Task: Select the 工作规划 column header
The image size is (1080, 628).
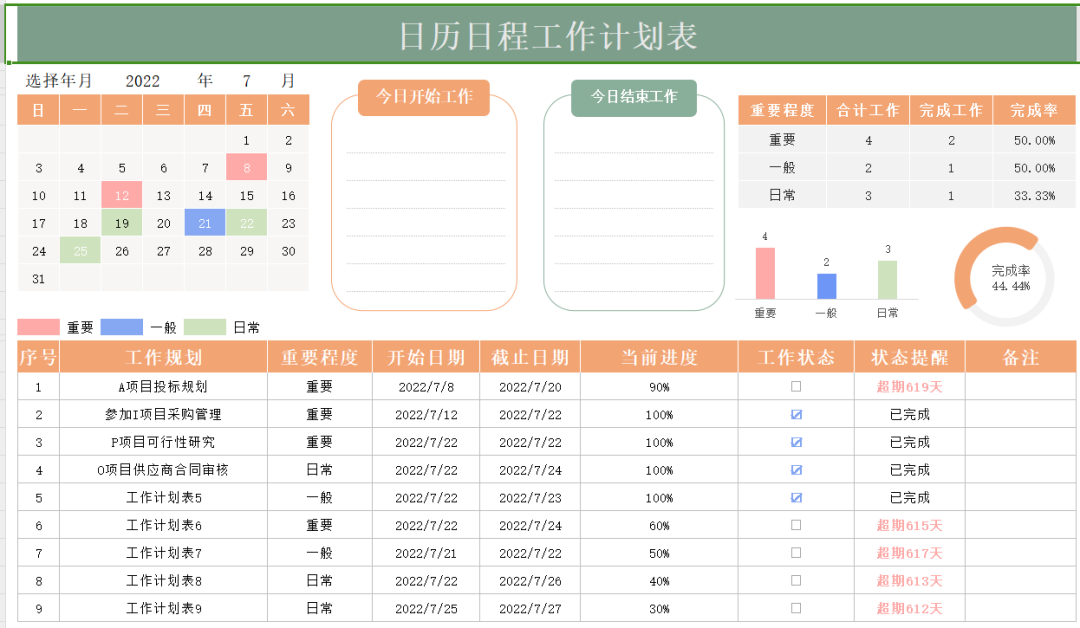Action: click(163, 357)
